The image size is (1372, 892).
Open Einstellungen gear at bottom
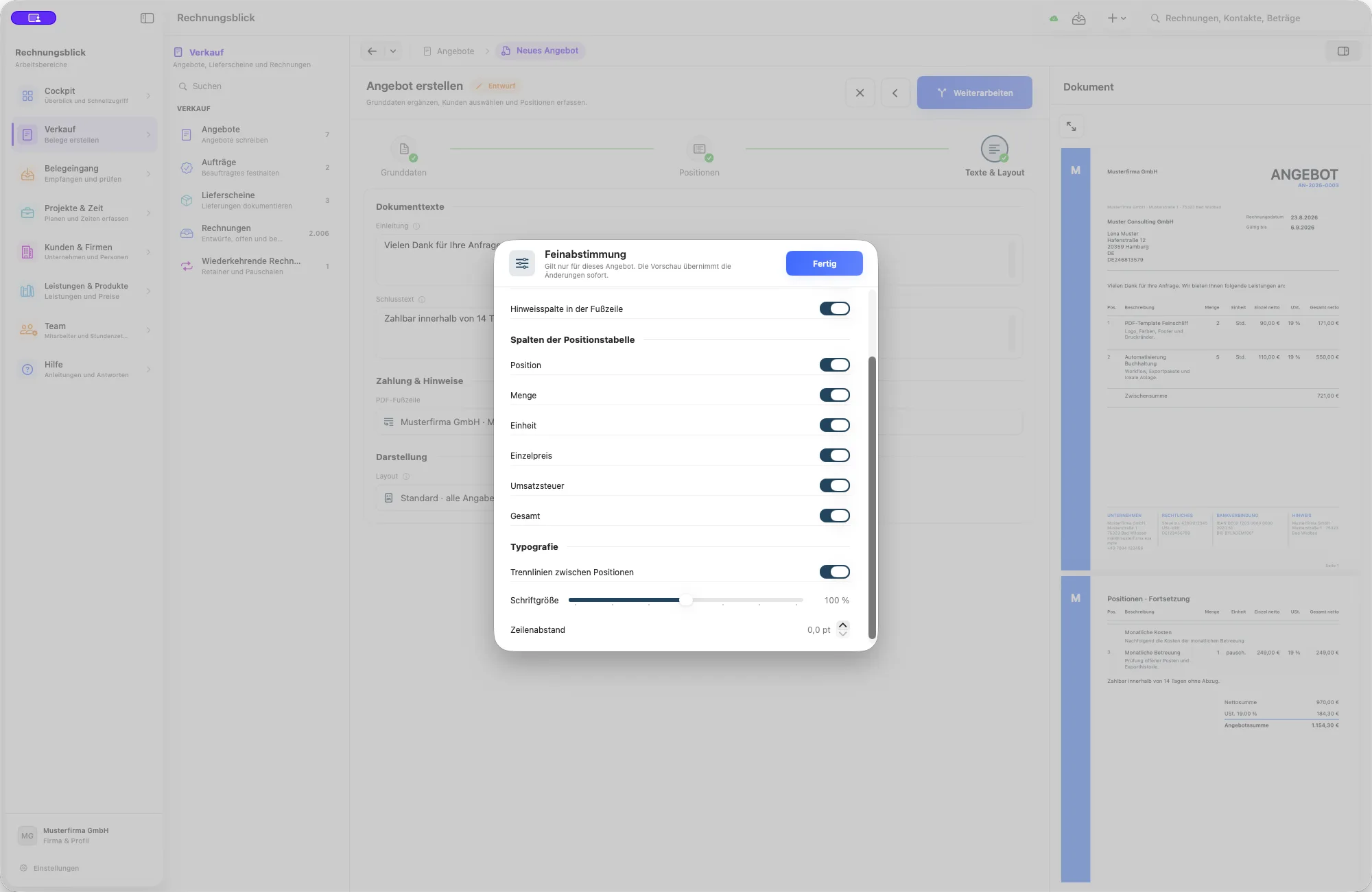[24, 868]
